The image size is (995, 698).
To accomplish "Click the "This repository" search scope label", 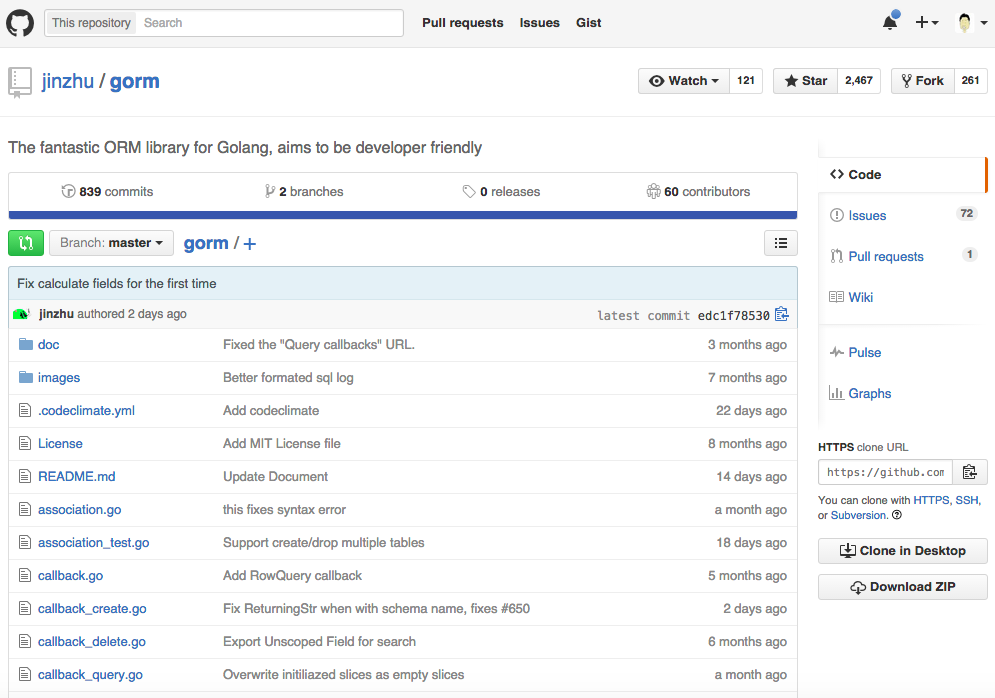I will click(x=91, y=23).
